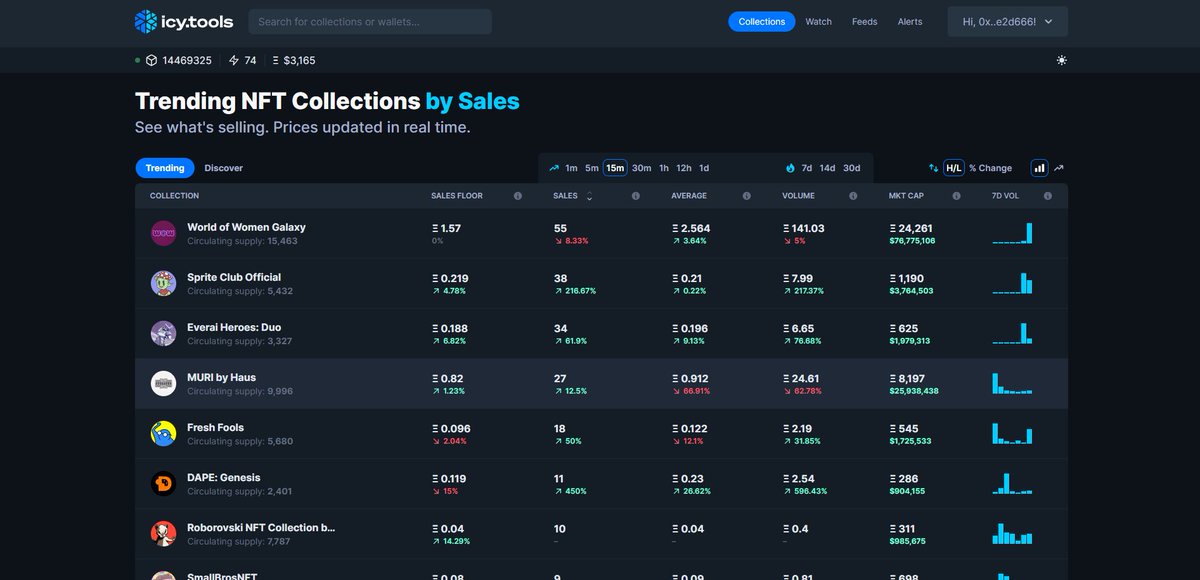Image resolution: width=1200 pixels, height=580 pixels.
Task: Click the ETH price $3,165 indicator
Action: tap(293, 60)
